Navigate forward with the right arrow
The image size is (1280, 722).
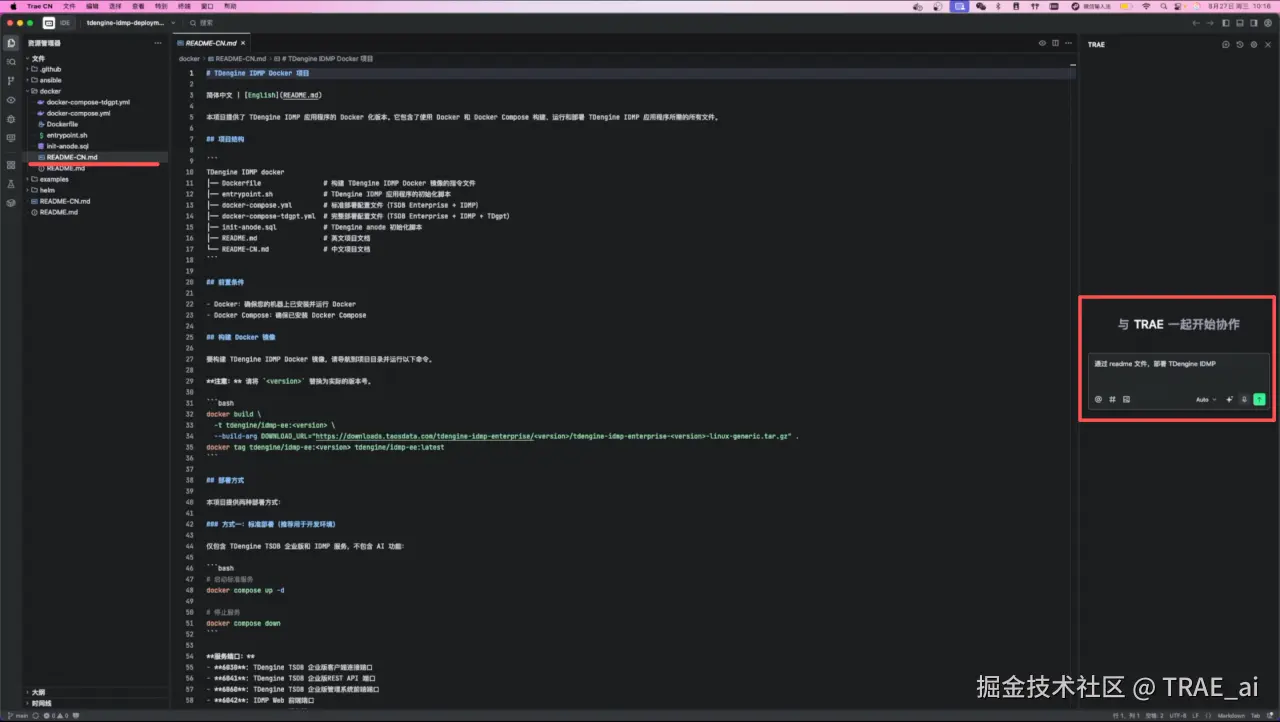point(1208,22)
